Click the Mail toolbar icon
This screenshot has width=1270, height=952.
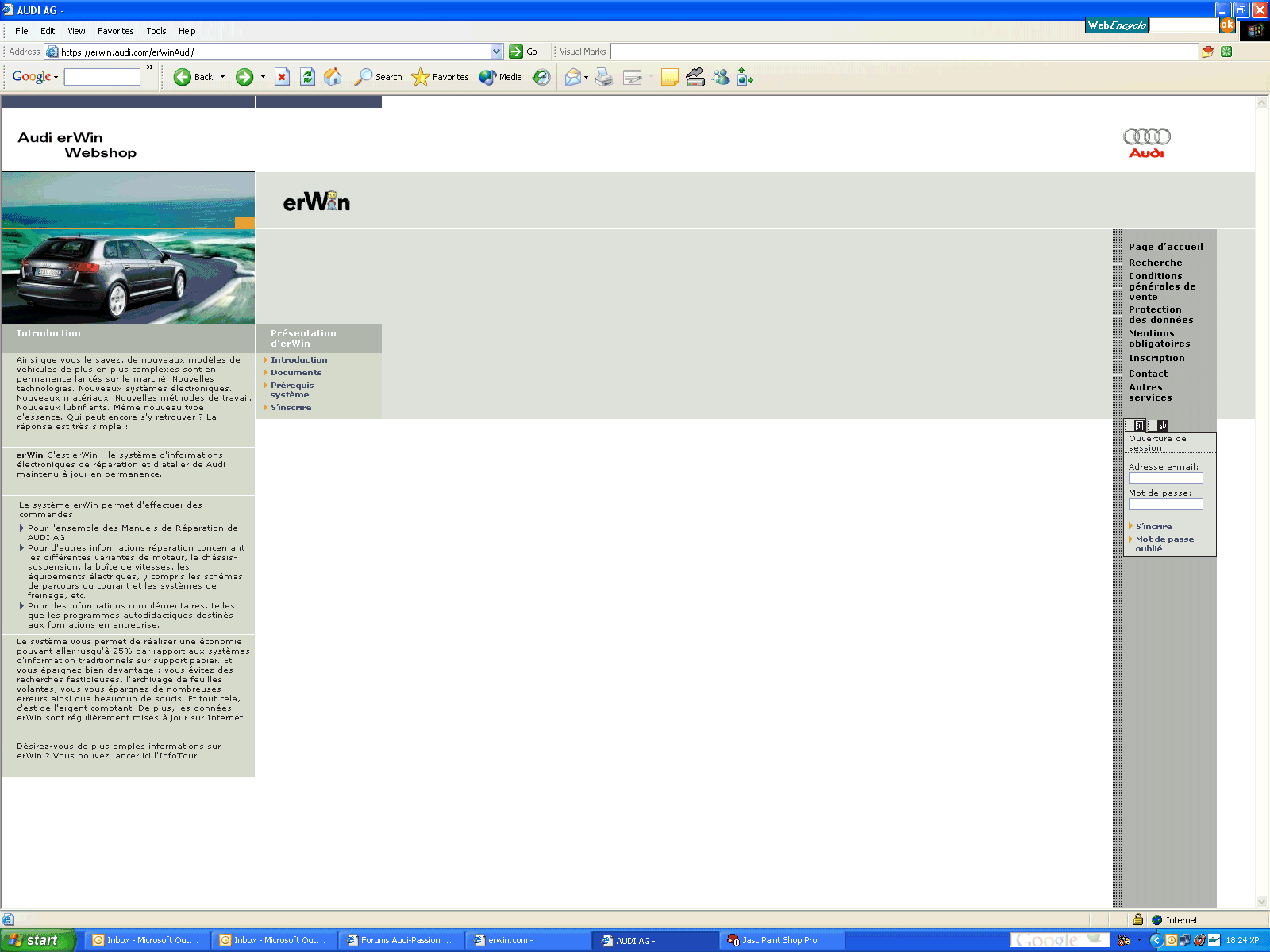tap(572, 77)
